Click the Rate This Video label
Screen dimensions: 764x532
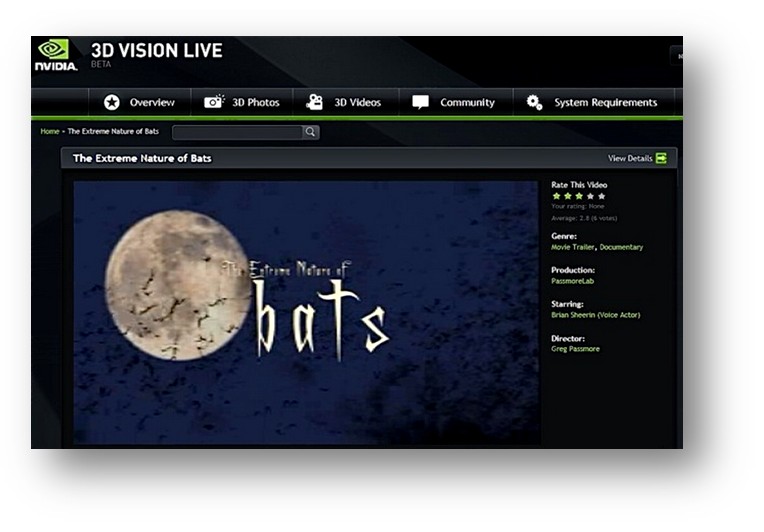click(579, 185)
